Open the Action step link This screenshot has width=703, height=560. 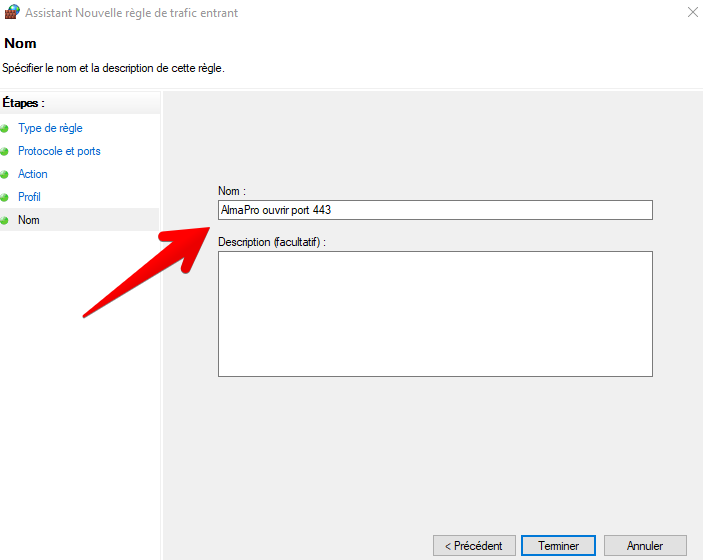33,174
